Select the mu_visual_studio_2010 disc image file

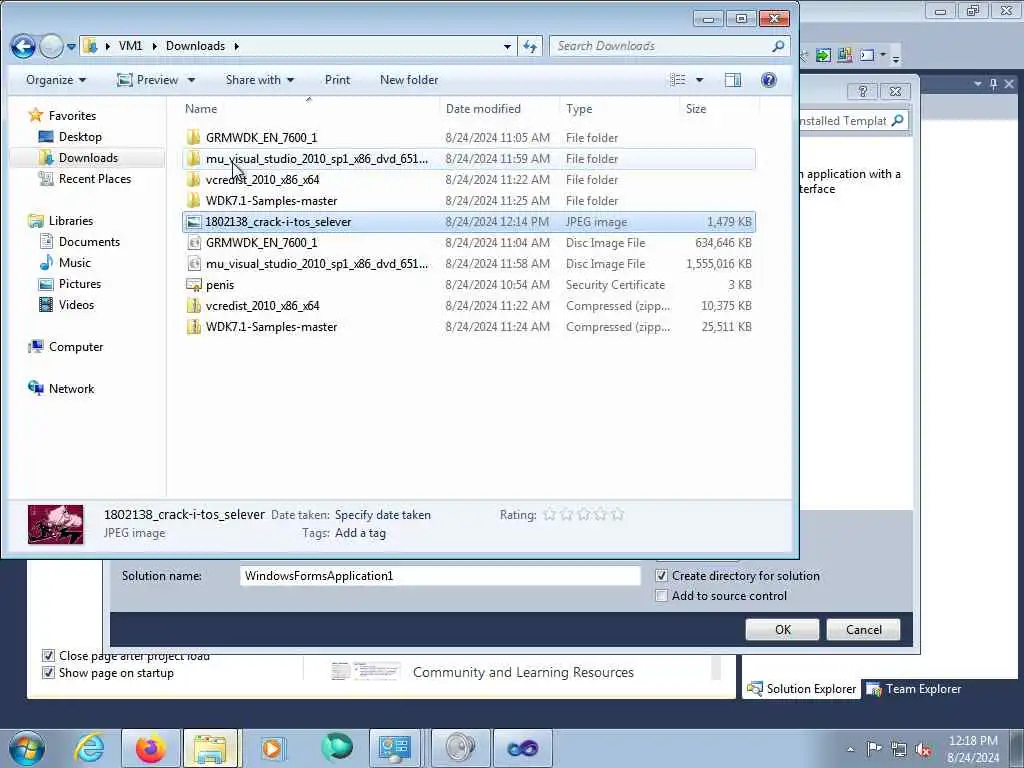click(x=469, y=264)
